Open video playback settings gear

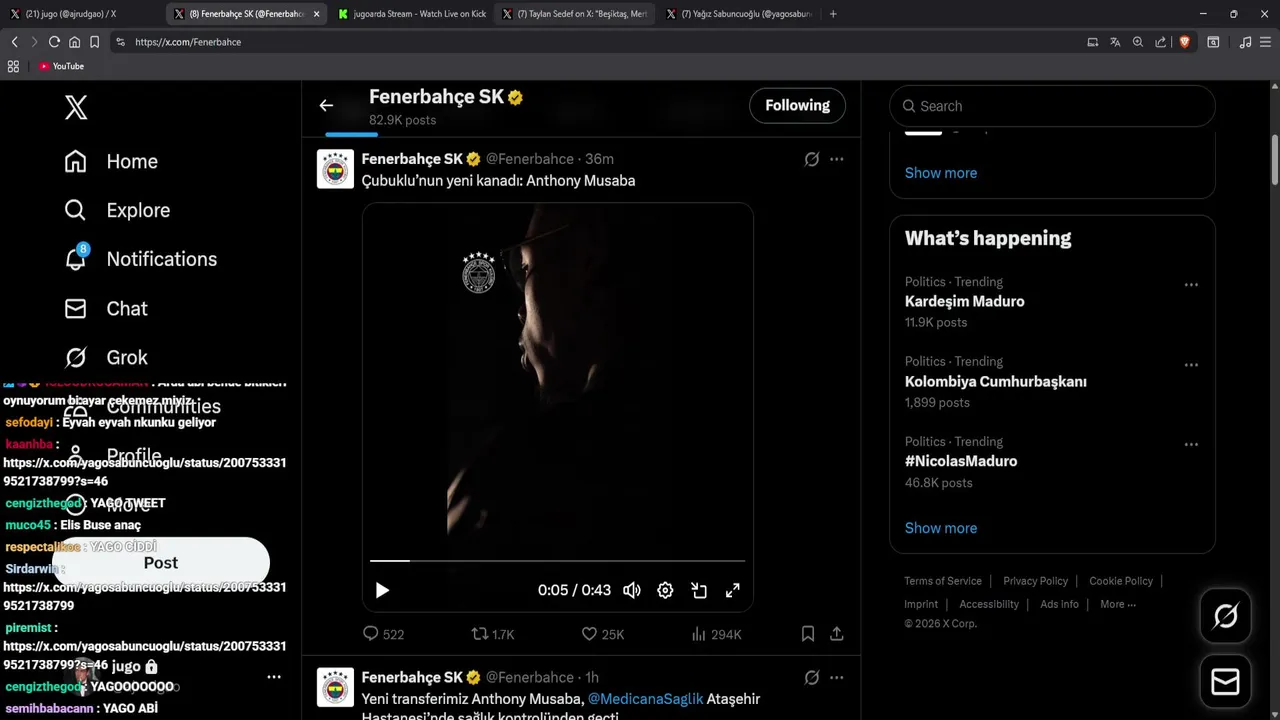665,590
